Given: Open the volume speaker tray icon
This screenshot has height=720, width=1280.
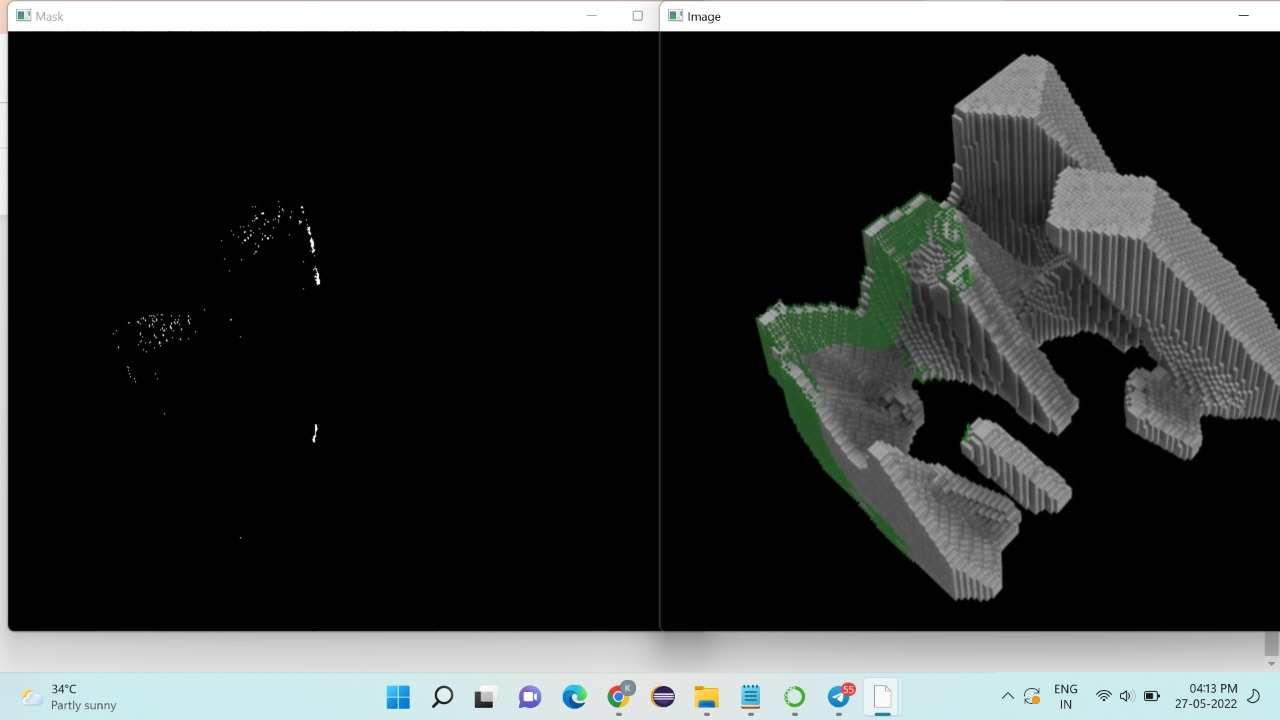Looking at the screenshot, I should click(1127, 696).
